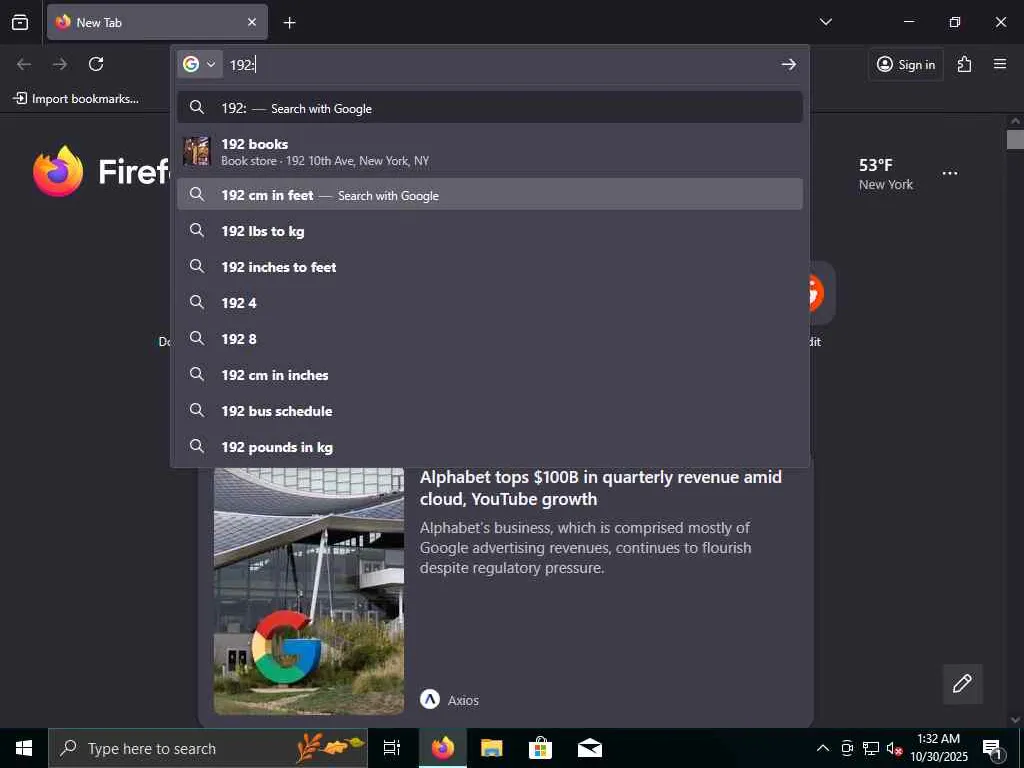Select '192 lbs to kg' suggestion
The image size is (1024, 768).
point(490,231)
